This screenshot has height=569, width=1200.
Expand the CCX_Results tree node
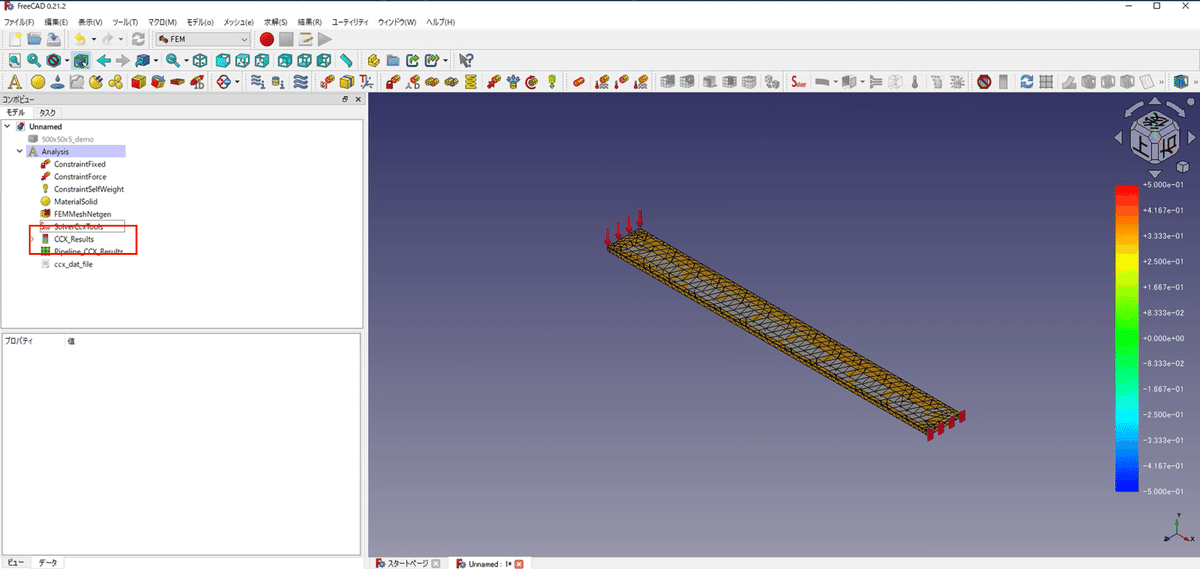[x=32, y=239]
